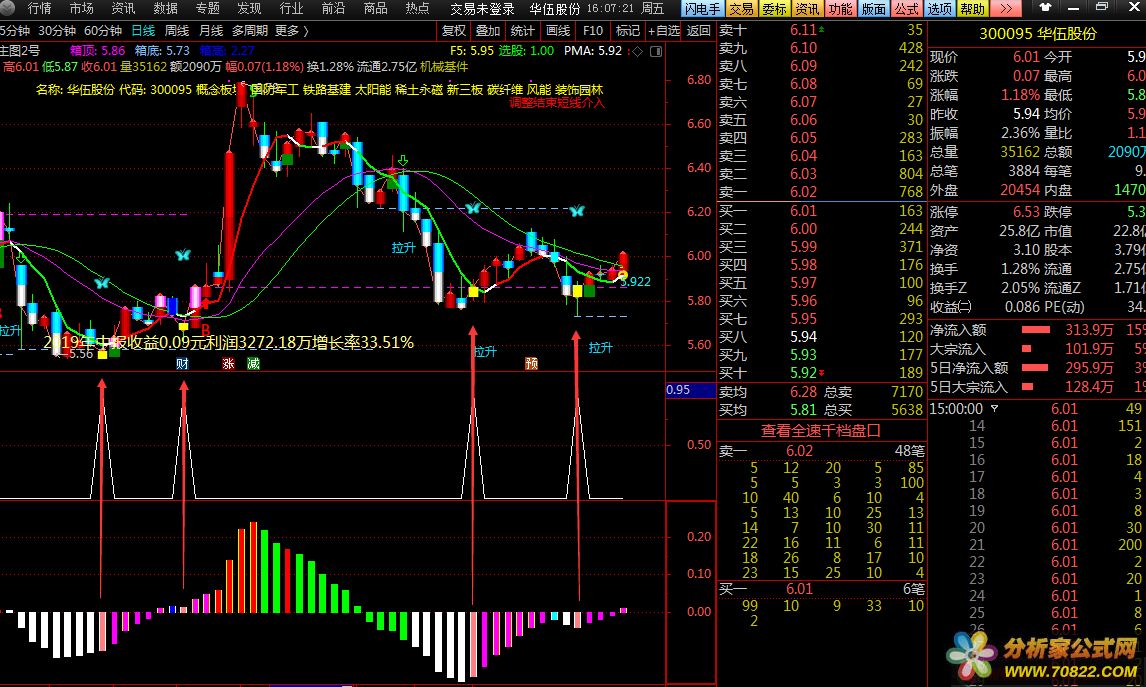Click 交易未登录 trading login status

pos(482,9)
